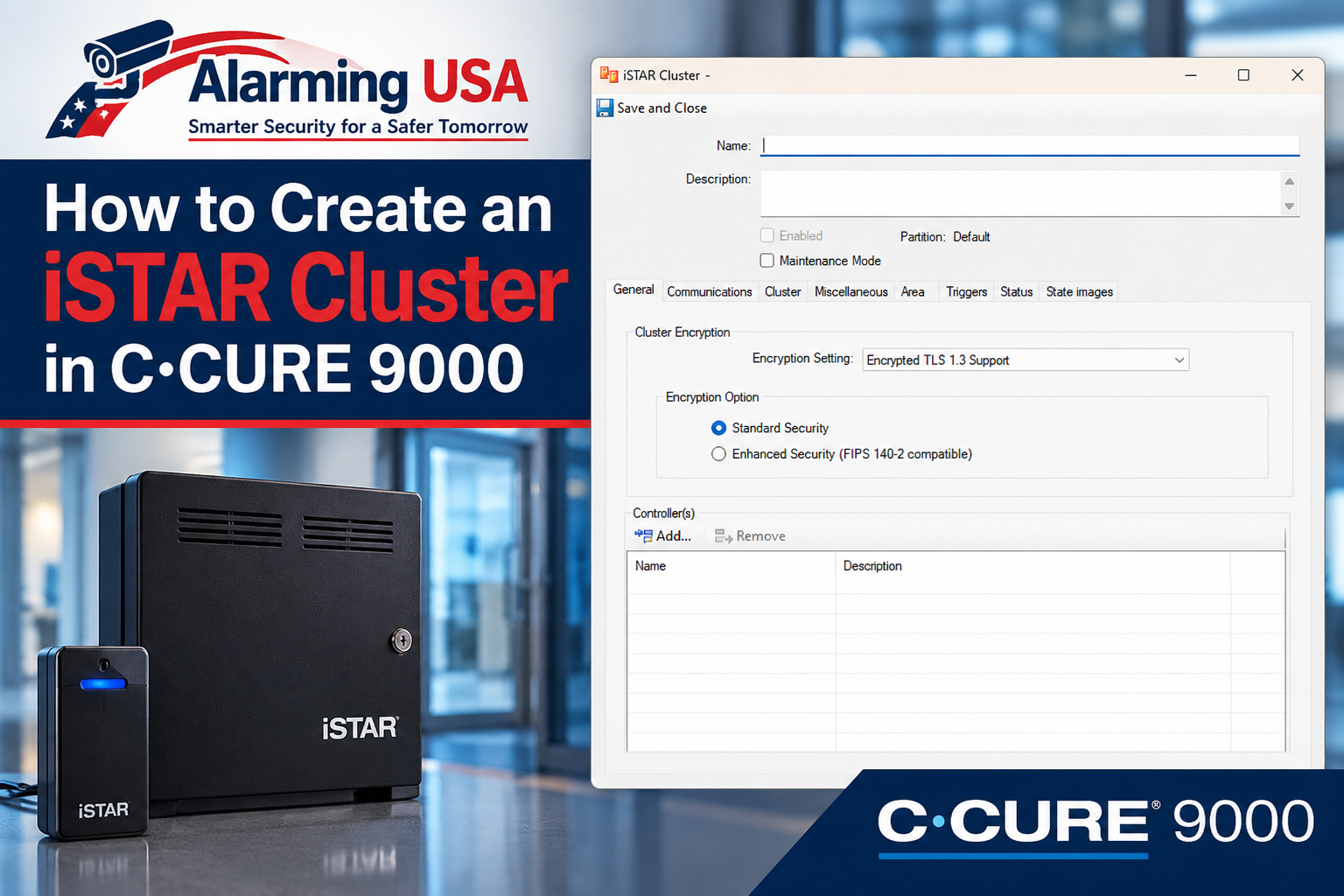
Task: Click the Remove button in Controller(s)
Action: (750, 535)
